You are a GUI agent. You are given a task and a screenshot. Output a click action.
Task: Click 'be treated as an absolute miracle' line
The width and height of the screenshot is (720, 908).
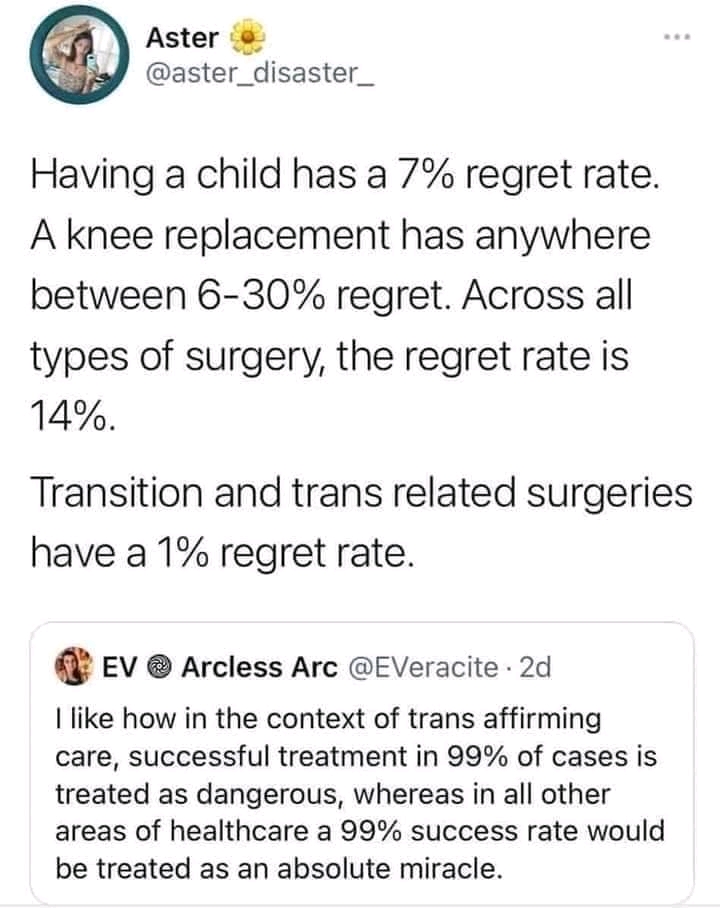278,869
